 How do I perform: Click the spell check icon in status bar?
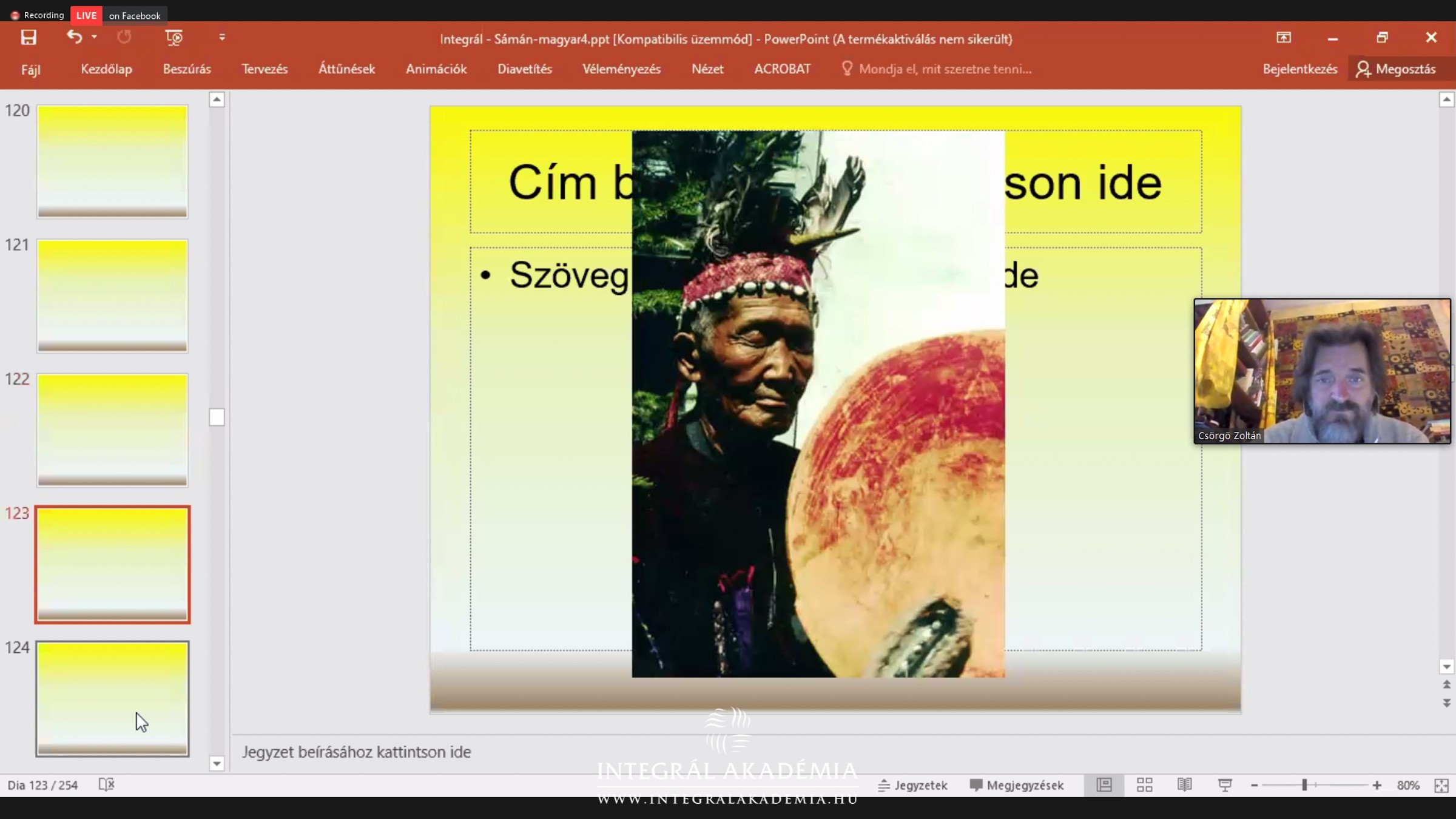[106, 785]
